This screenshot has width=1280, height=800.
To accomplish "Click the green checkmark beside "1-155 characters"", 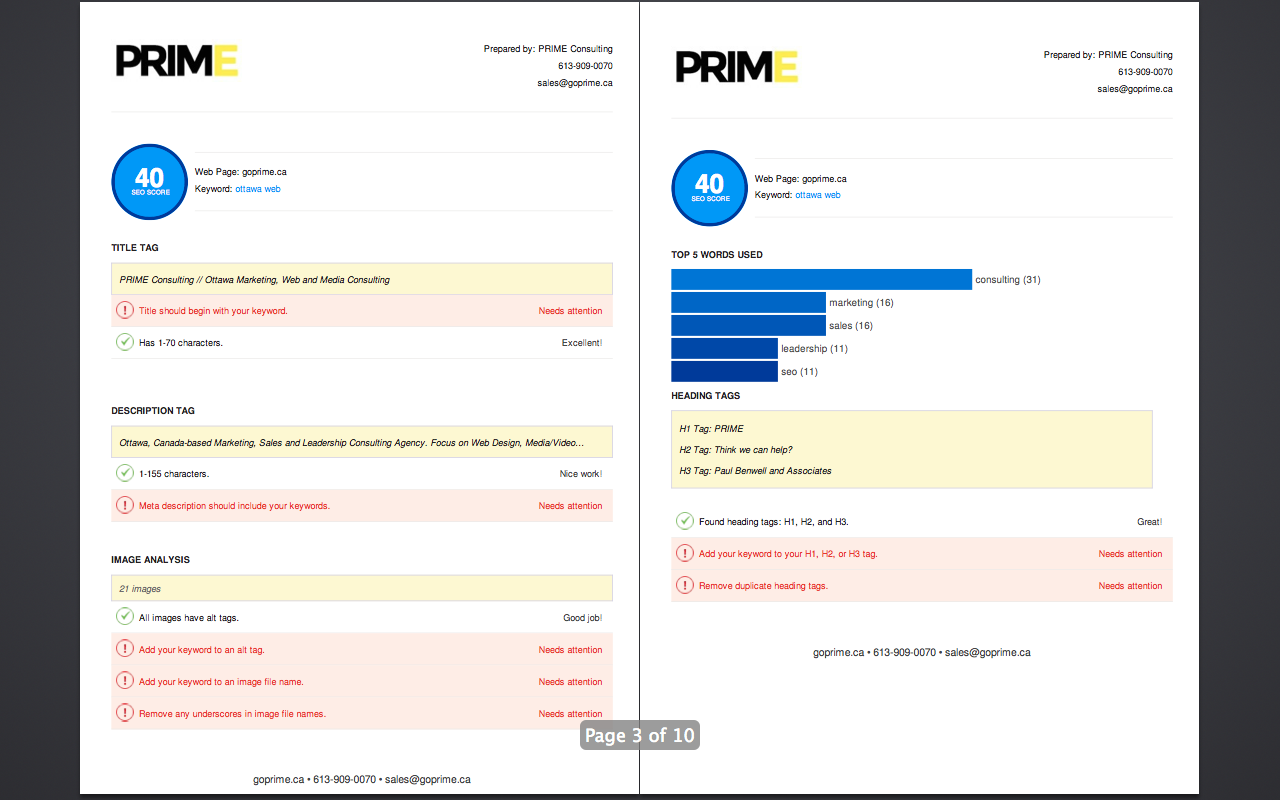I will tap(125, 473).
